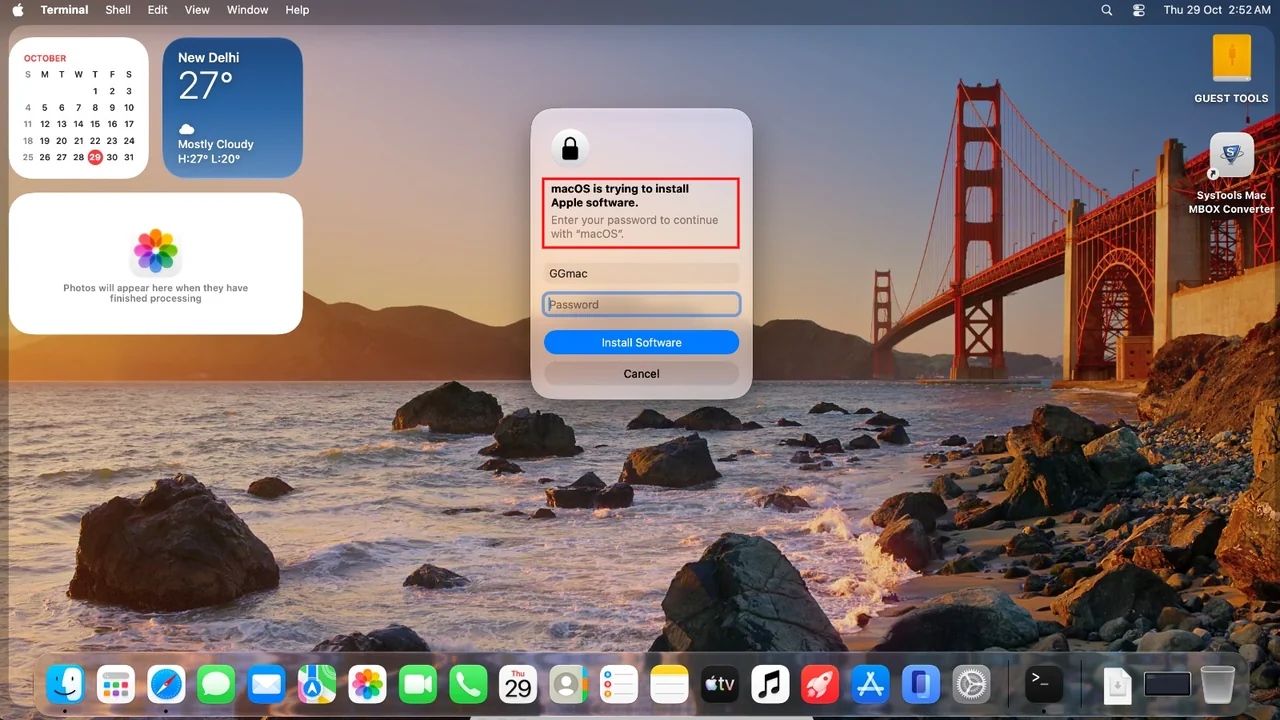Open the Window menu
This screenshot has height=720, width=1280.
(x=247, y=10)
